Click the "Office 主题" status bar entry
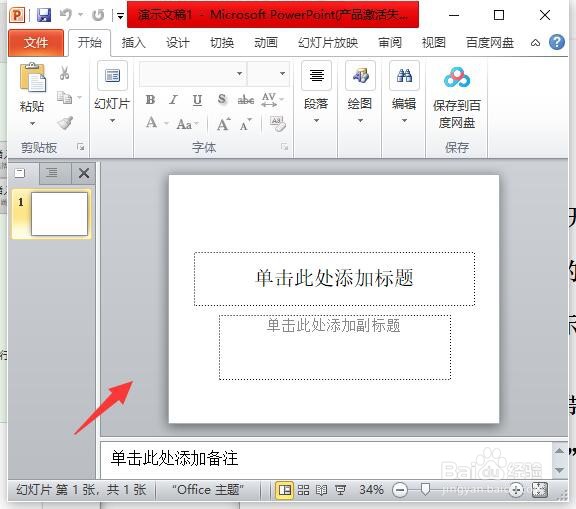The image size is (576, 509). 208,490
